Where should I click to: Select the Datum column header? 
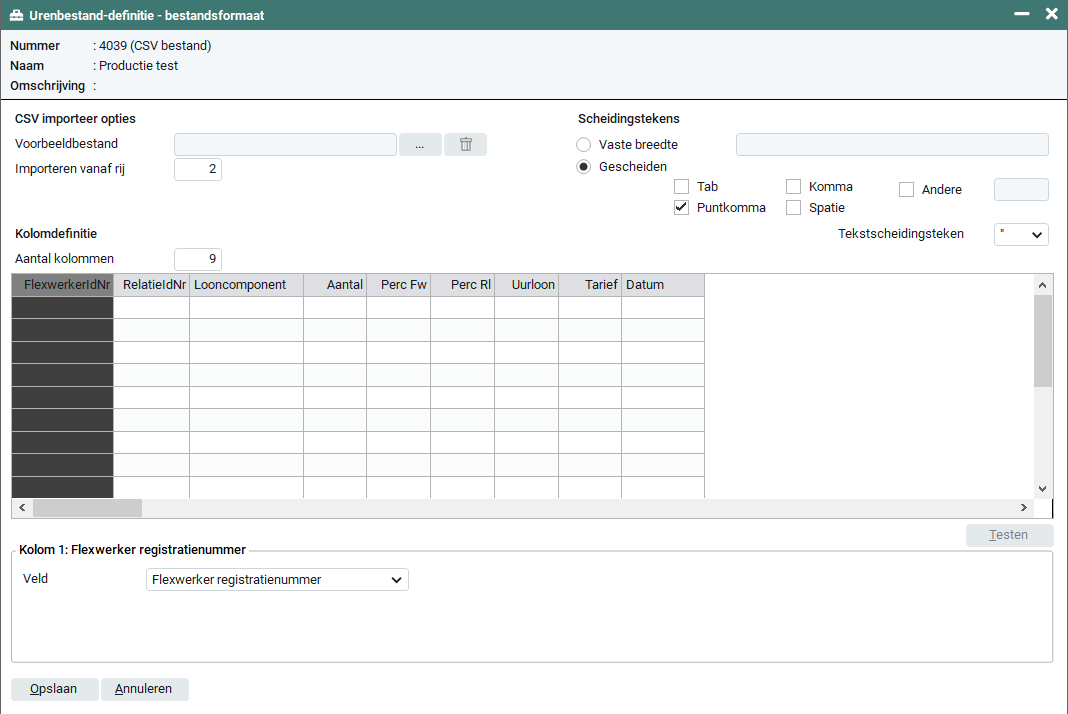(x=662, y=285)
